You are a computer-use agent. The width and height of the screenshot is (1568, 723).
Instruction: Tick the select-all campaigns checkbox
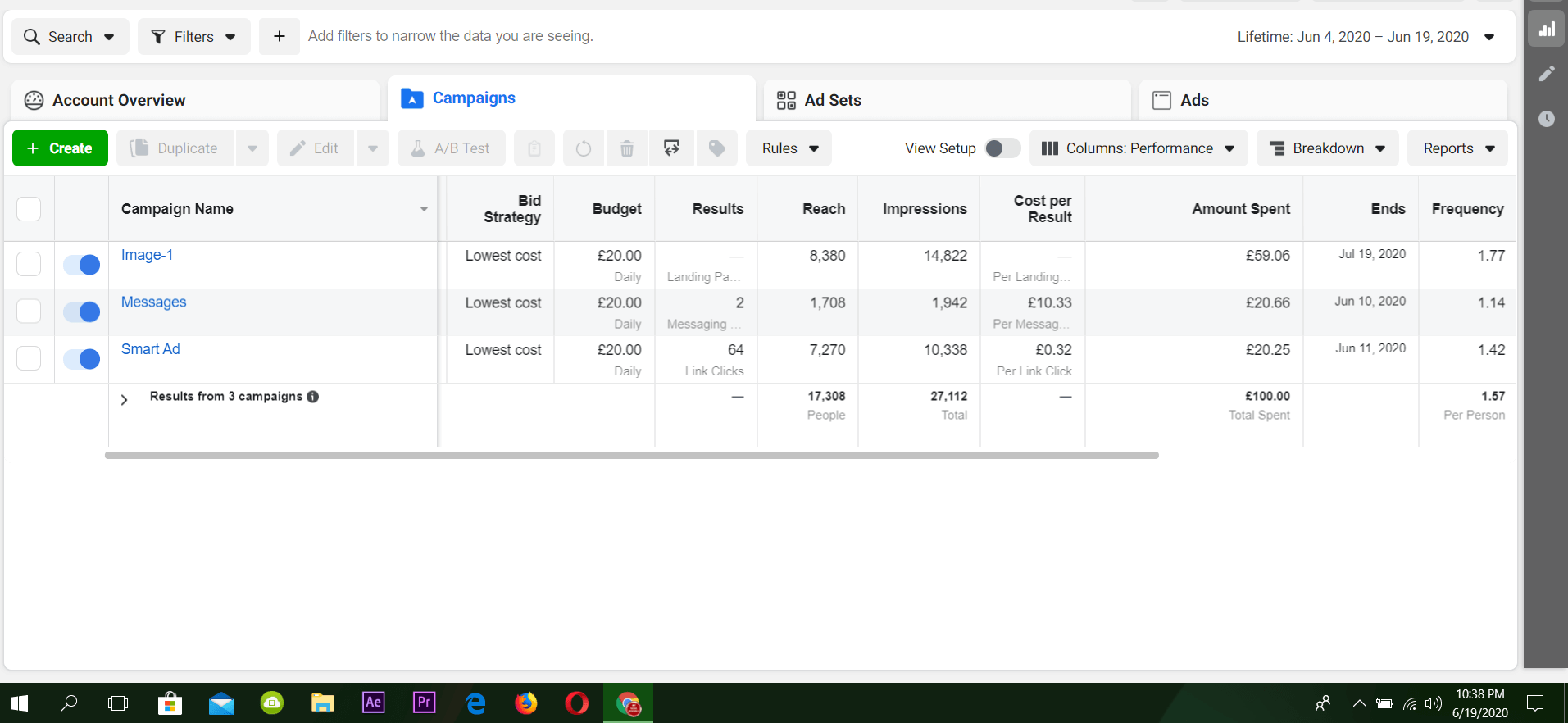pos(29,209)
